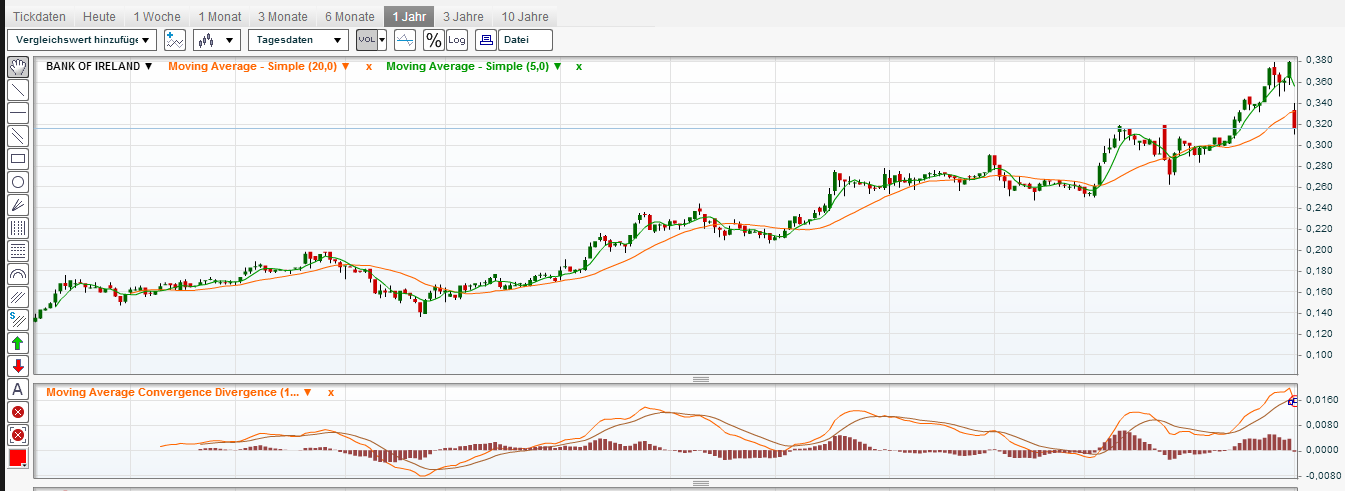Select the 1 Woche range tab

pyautogui.click(x=157, y=17)
